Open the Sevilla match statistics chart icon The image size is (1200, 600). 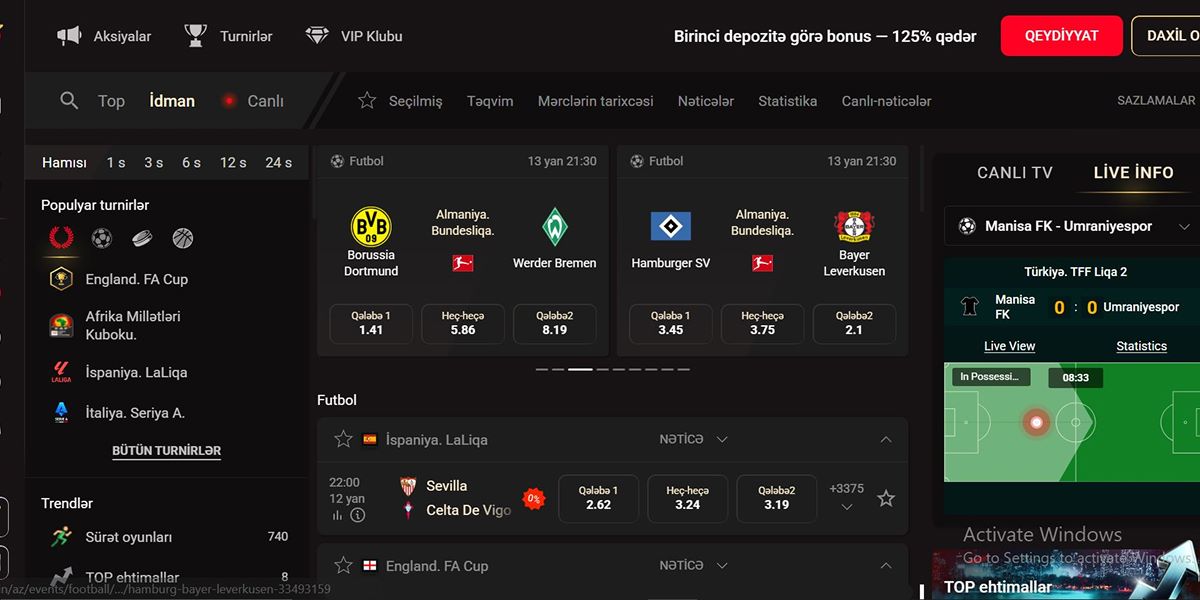point(337,515)
